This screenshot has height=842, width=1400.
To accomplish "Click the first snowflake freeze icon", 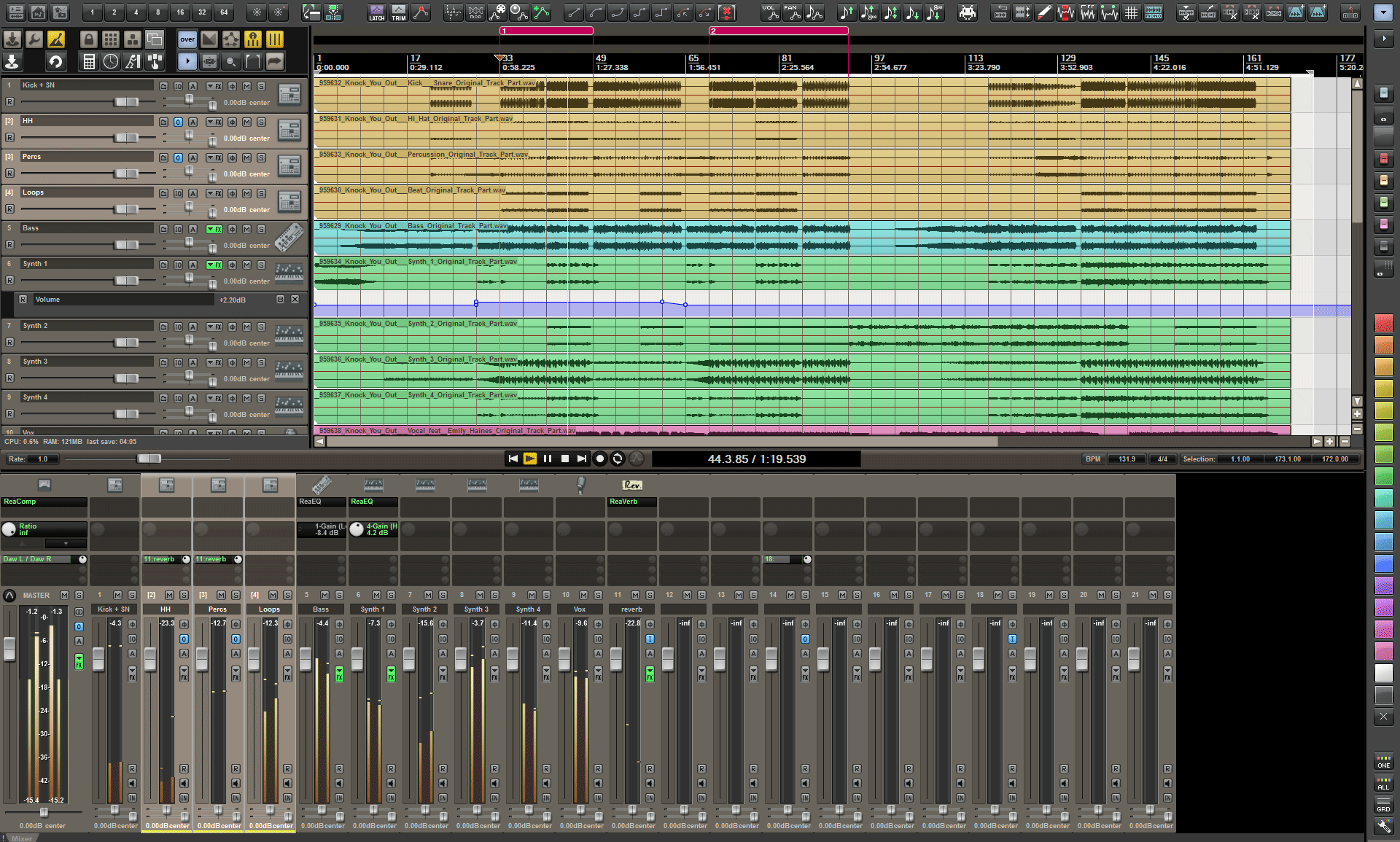I will click(x=257, y=12).
